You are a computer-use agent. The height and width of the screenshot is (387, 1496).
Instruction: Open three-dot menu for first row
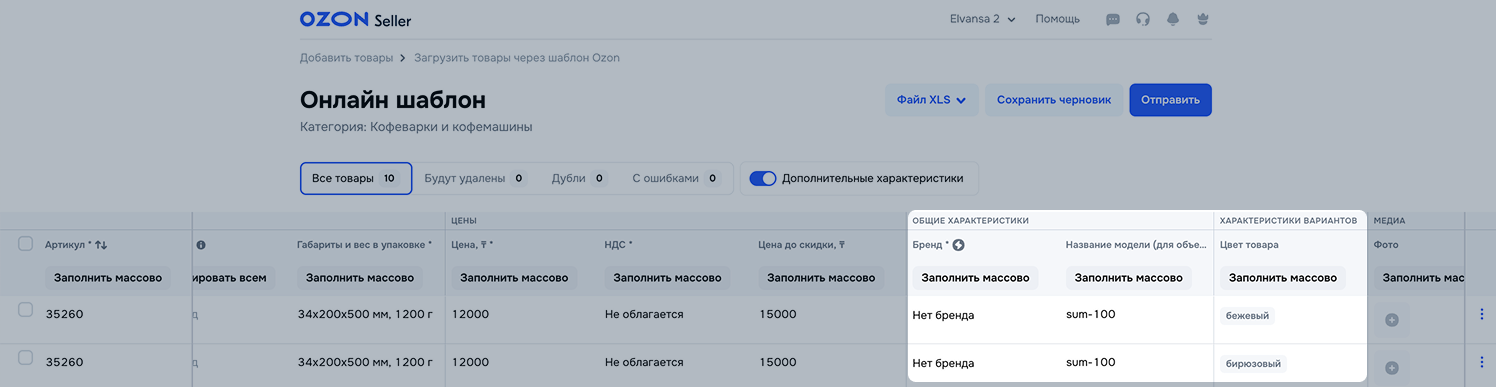(x=1482, y=314)
